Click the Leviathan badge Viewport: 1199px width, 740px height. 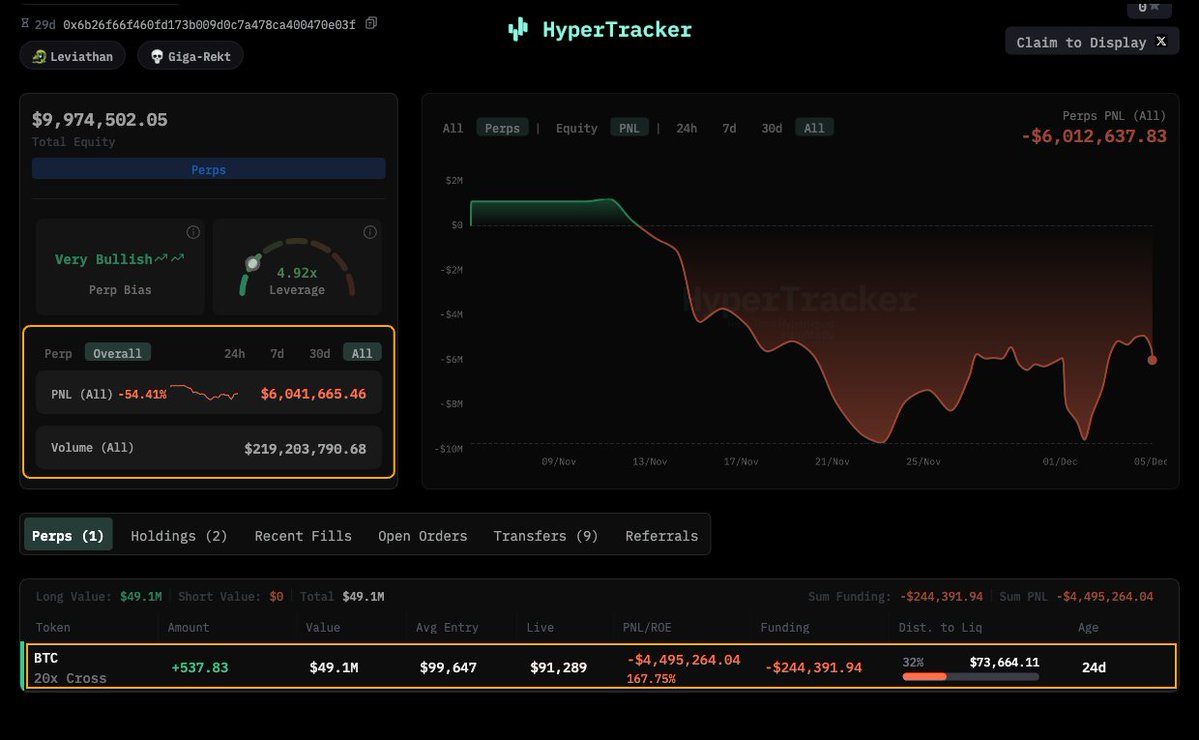pos(73,56)
